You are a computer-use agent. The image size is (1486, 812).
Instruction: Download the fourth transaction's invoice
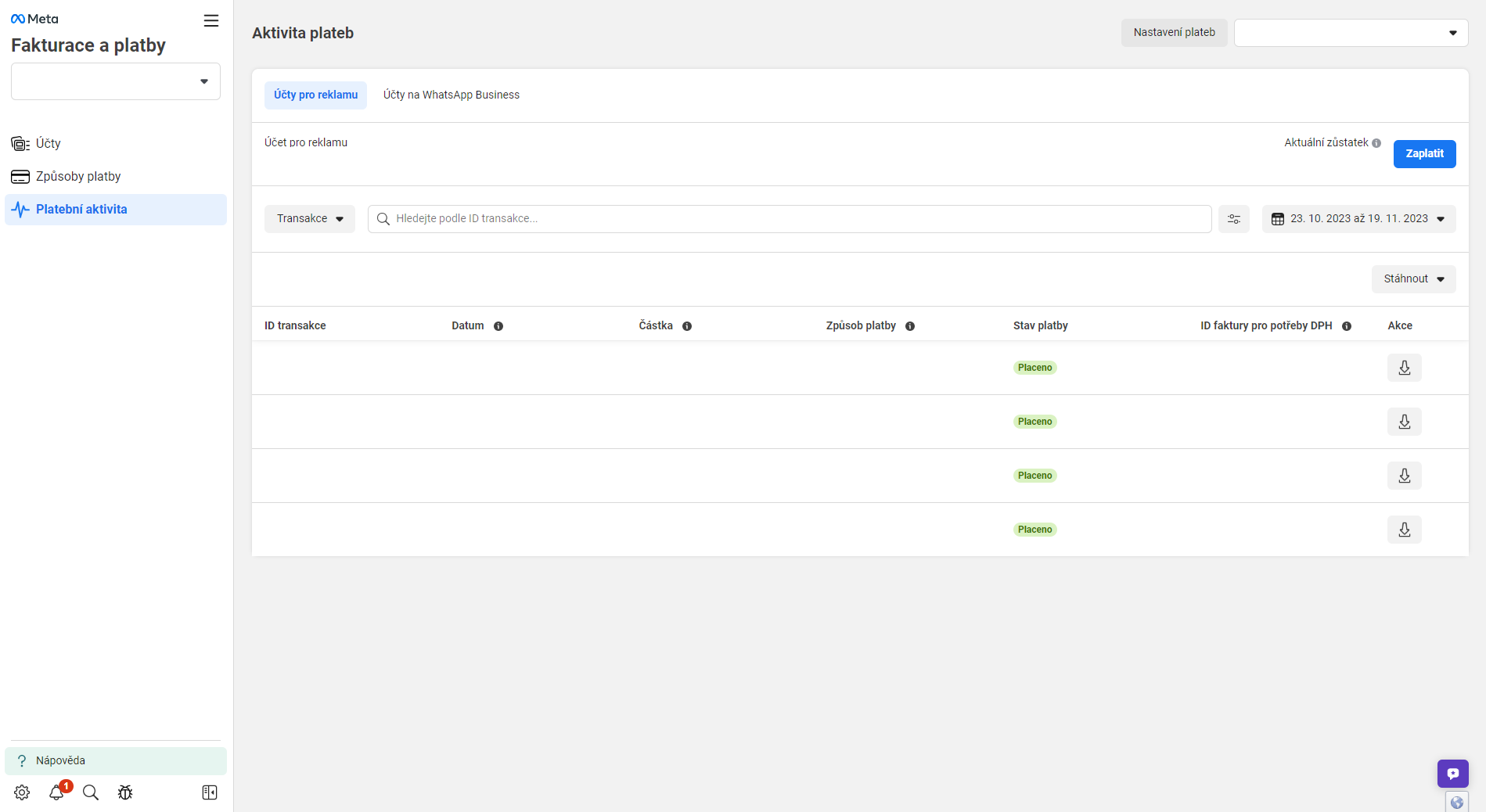point(1405,530)
